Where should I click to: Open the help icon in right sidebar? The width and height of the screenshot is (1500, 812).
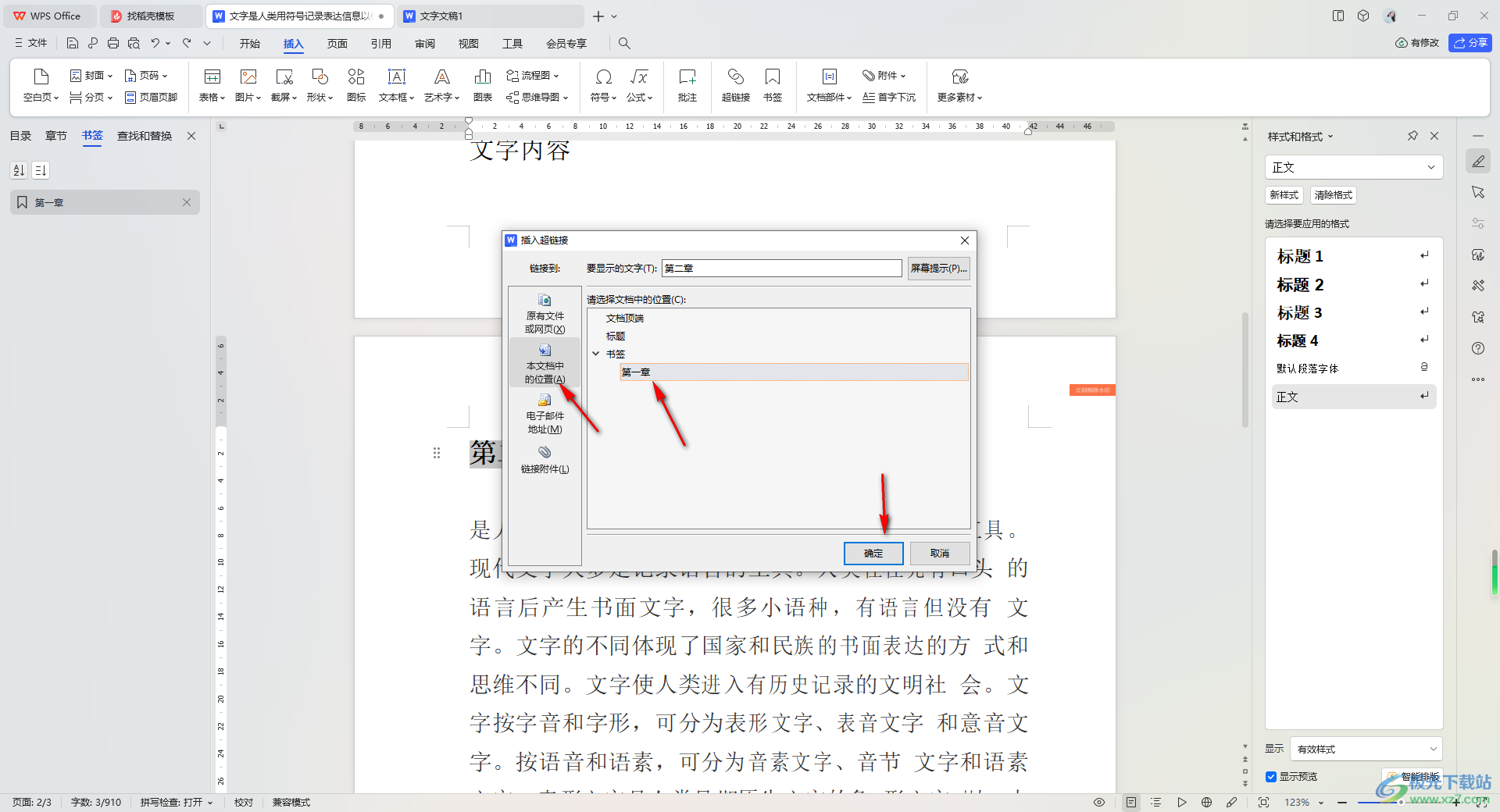[1477, 348]
